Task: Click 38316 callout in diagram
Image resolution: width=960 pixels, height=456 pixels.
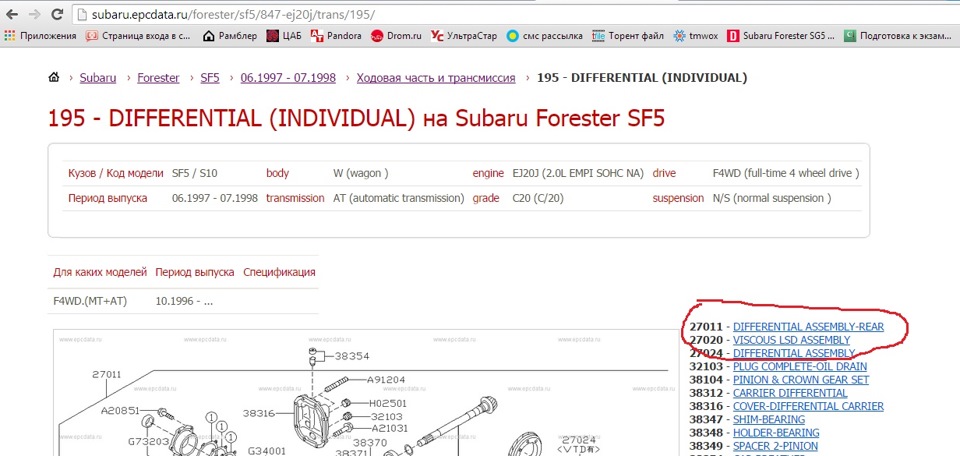Action: tap(258, 413)
